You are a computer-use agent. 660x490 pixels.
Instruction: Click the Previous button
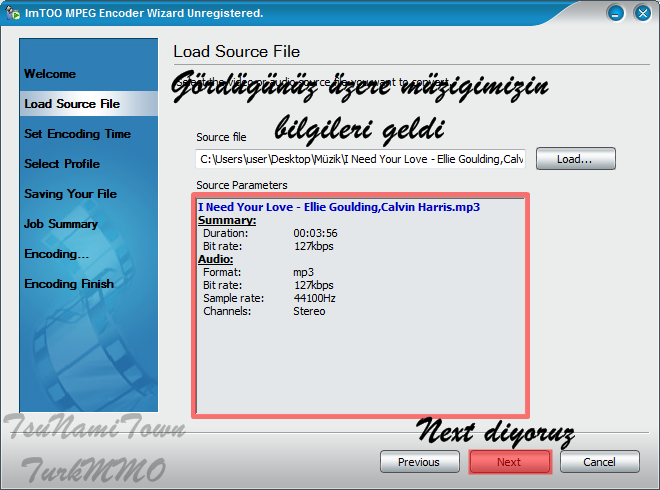[419, 462]
